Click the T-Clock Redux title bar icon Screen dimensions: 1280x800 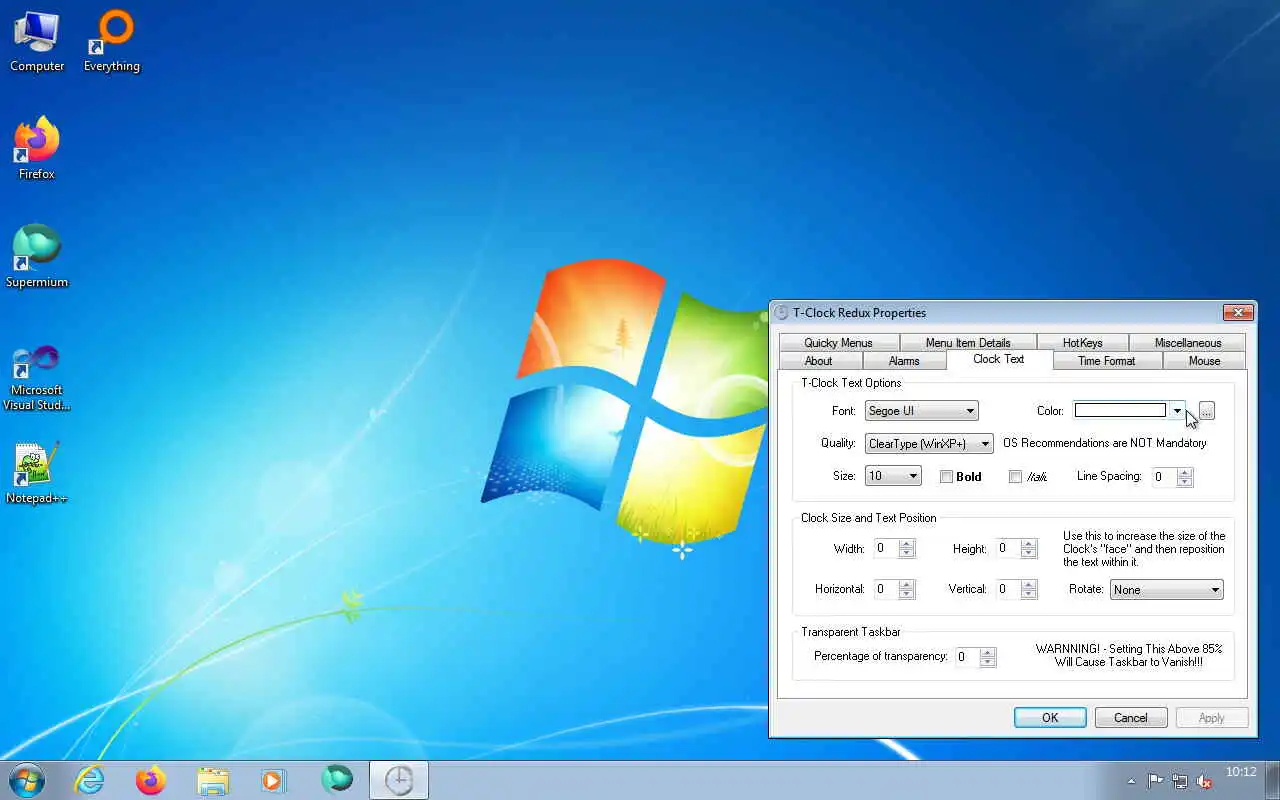click(782, 313)
